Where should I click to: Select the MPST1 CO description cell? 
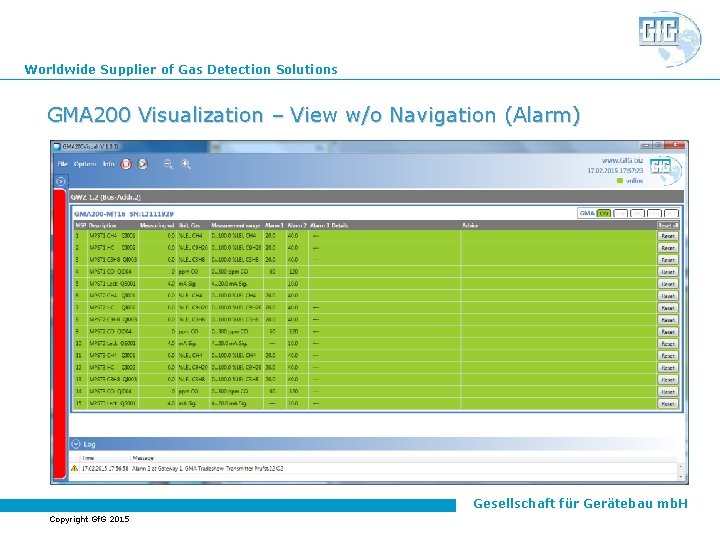113,272
